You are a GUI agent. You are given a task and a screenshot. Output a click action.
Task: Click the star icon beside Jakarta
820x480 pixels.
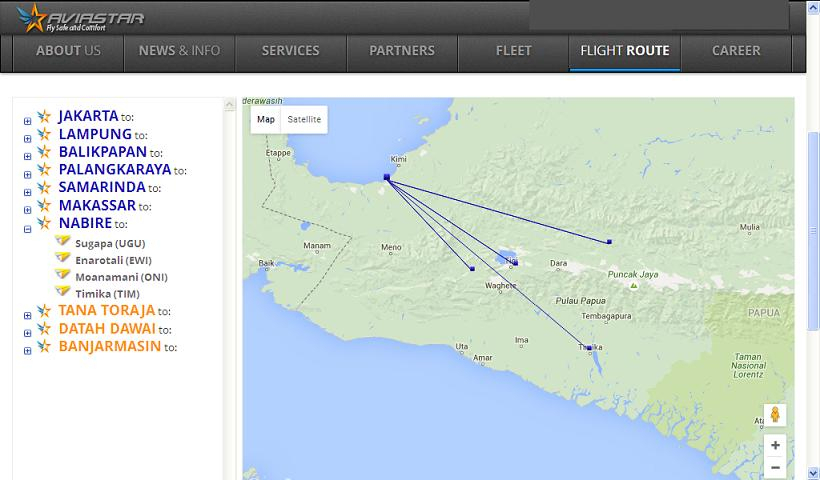[x=44, y=116]
